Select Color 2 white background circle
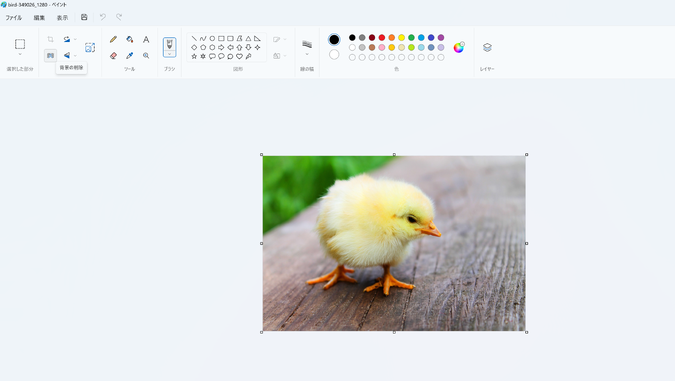 (334, 55)
